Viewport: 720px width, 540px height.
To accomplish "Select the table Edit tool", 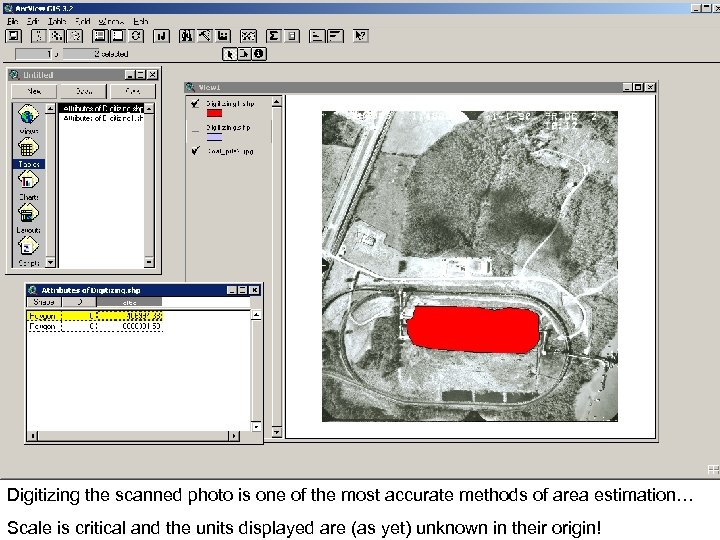I will click(x=244, y=54).
